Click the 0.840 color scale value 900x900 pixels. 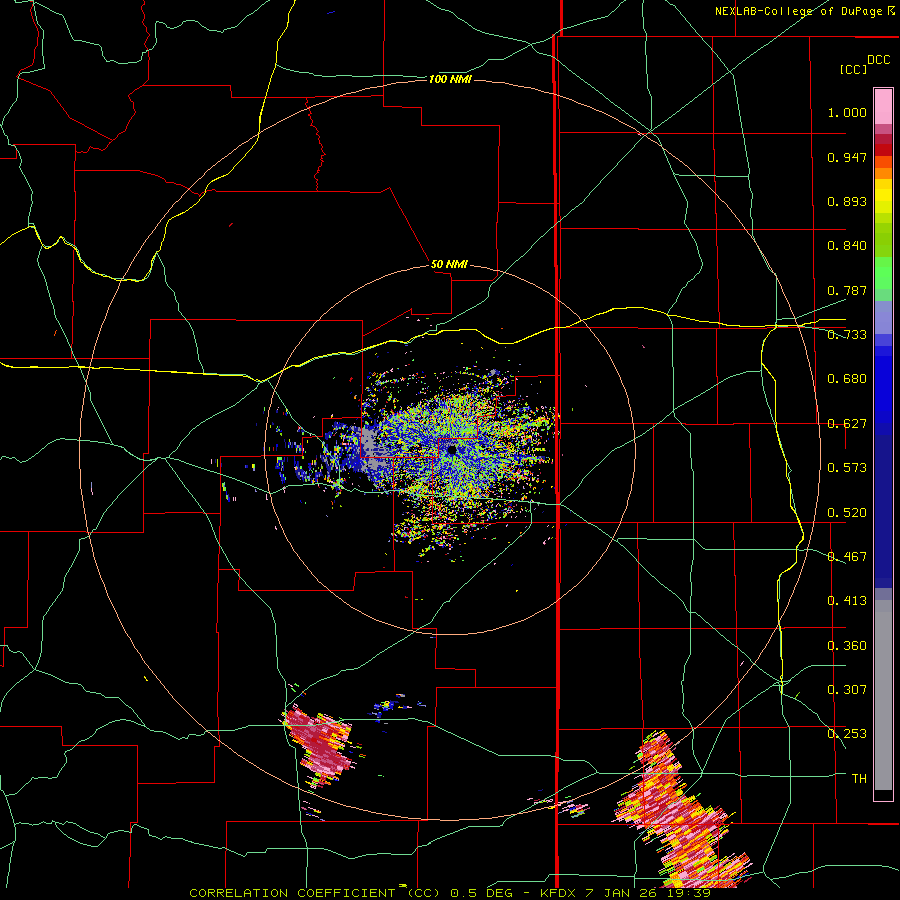tap(847, 246)
